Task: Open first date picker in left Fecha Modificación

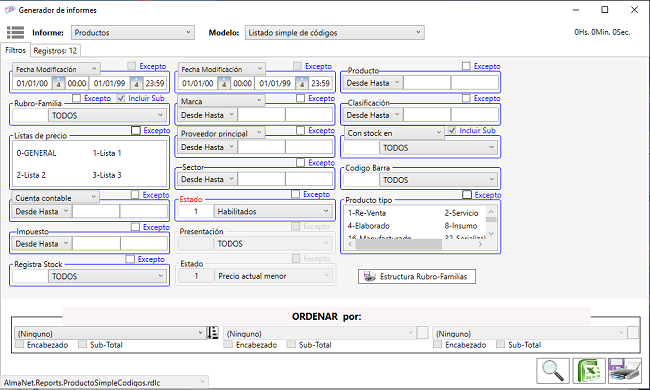Action: pos(58,83)
